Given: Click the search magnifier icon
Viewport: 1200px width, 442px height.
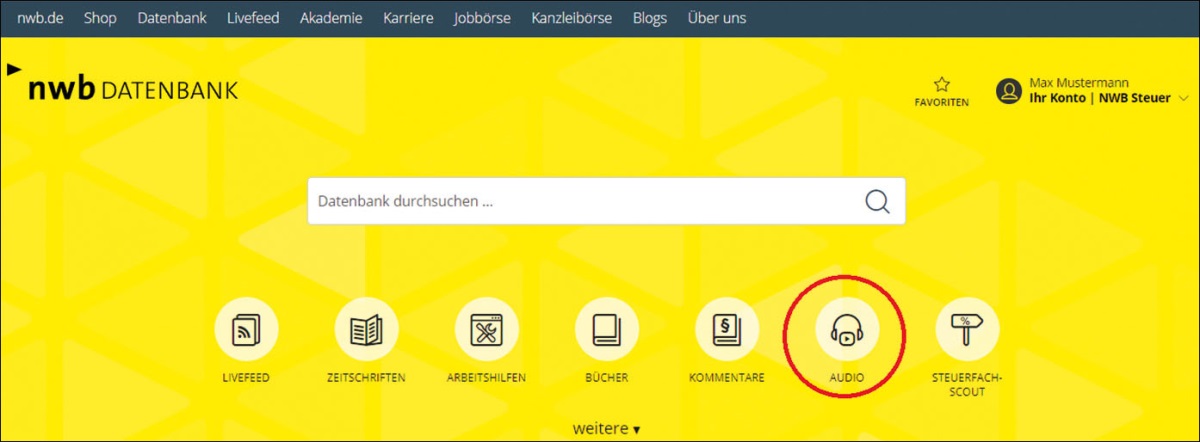Looking at the screenshot, I should (x=877, y=201).
